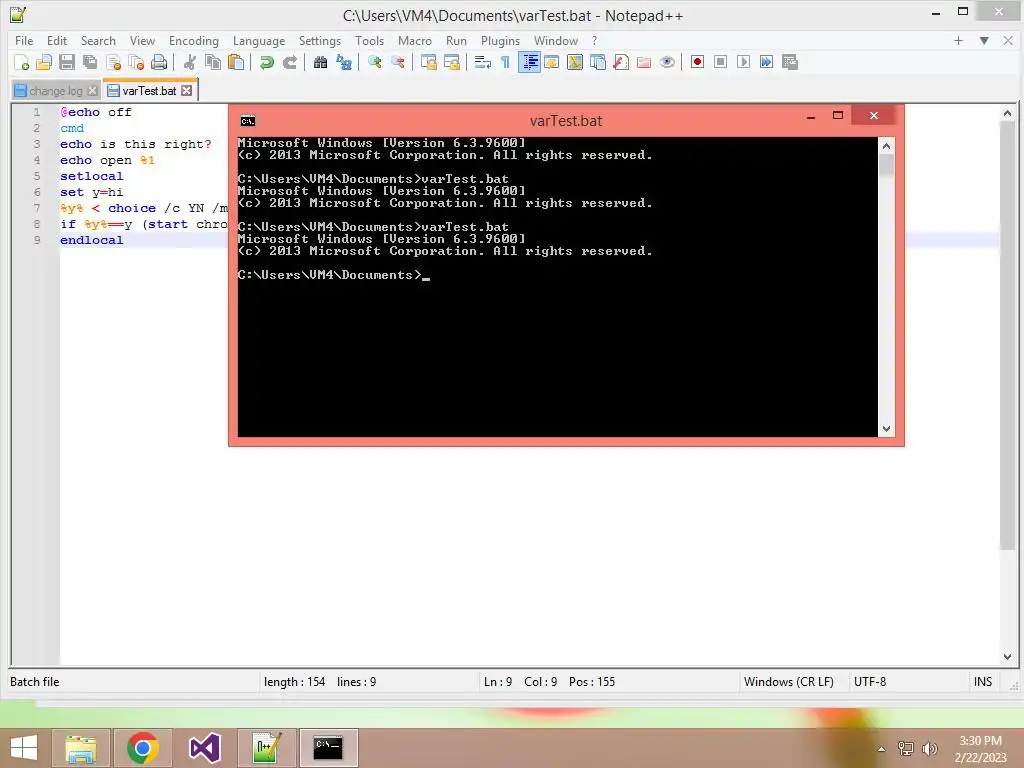Run macro multiple times icon

pos(767,62)
